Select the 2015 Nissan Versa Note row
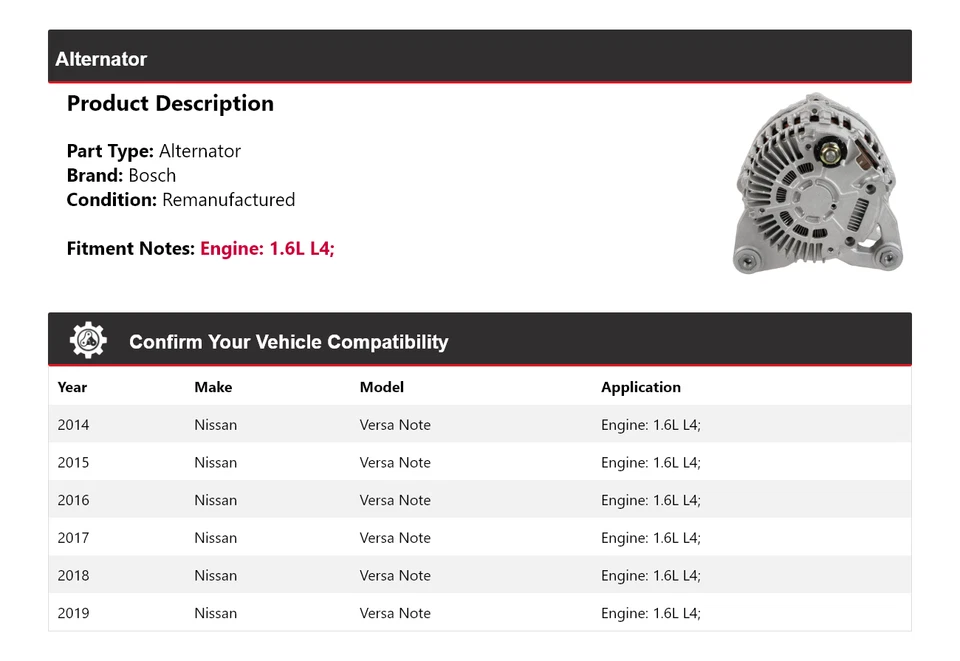This screenshot has height=661, width=960. pos(400,462)
